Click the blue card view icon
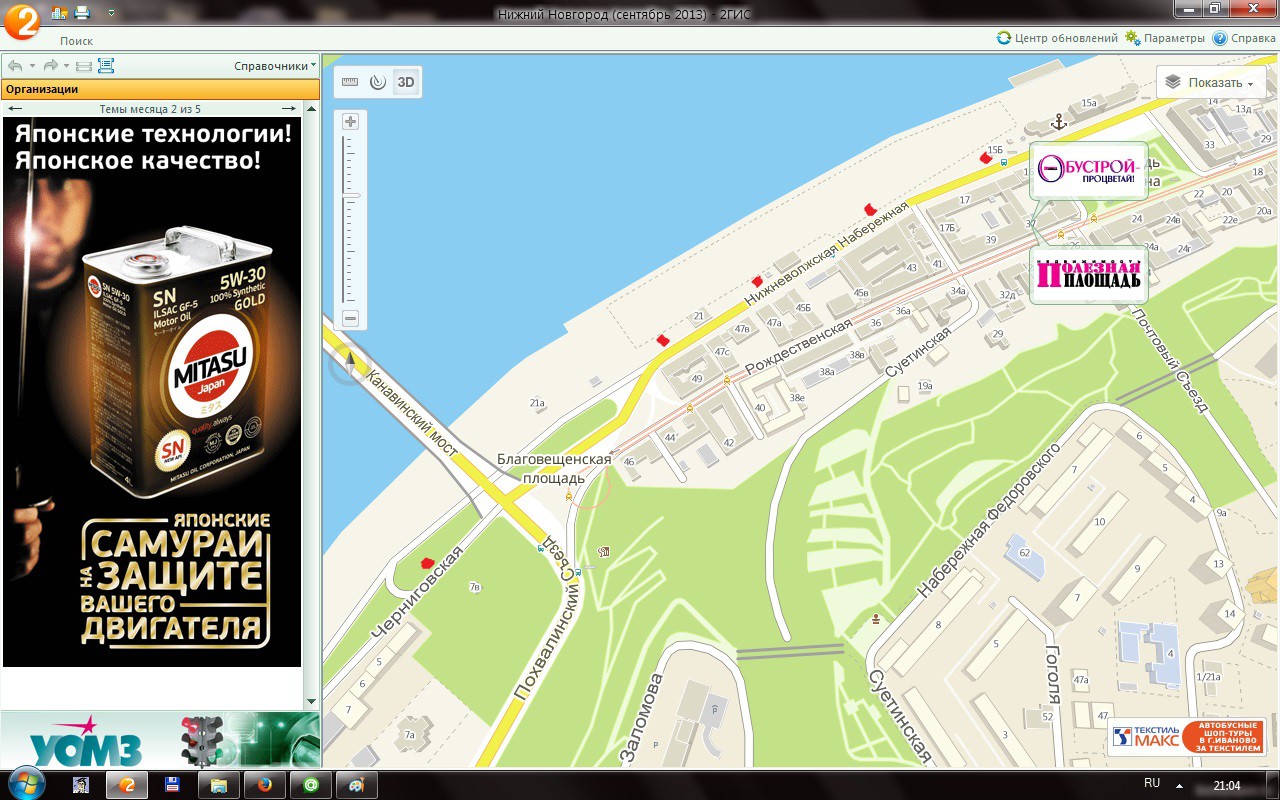The image size is (1280, 800). 106,66
